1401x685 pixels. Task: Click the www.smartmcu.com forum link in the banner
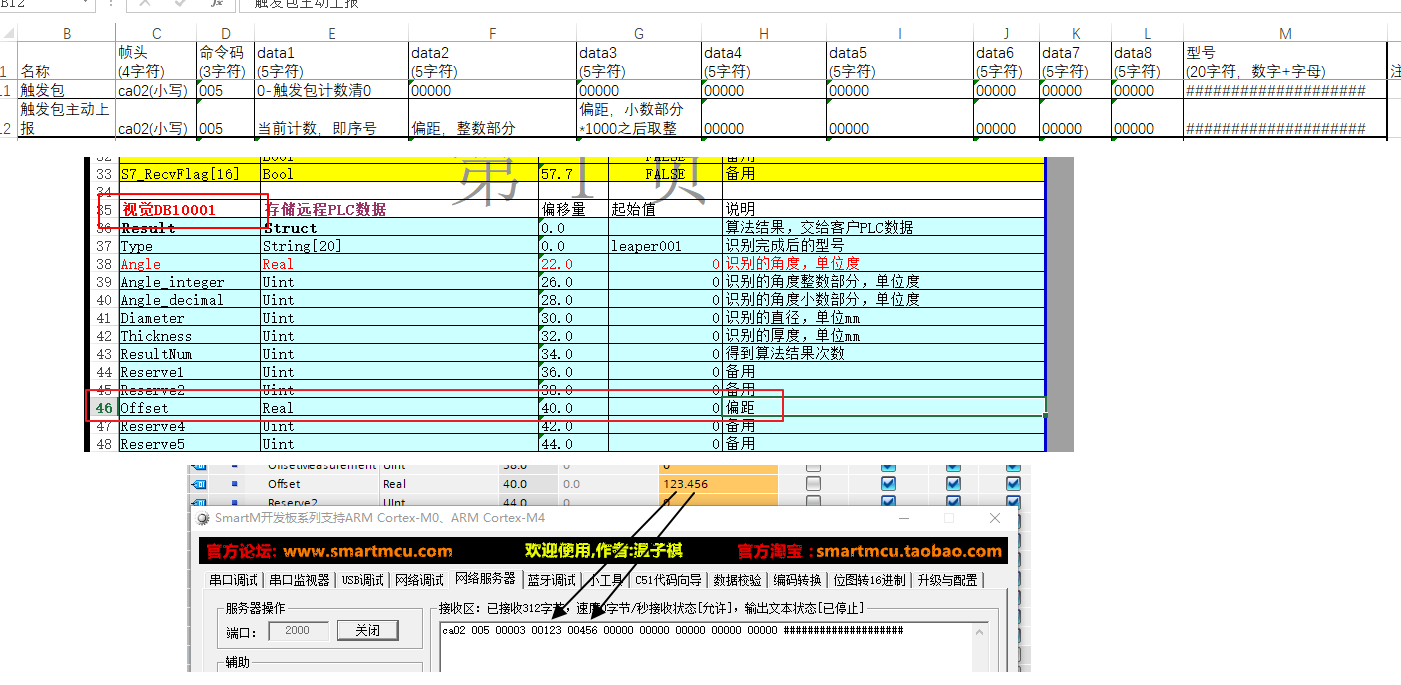(368, 551)
